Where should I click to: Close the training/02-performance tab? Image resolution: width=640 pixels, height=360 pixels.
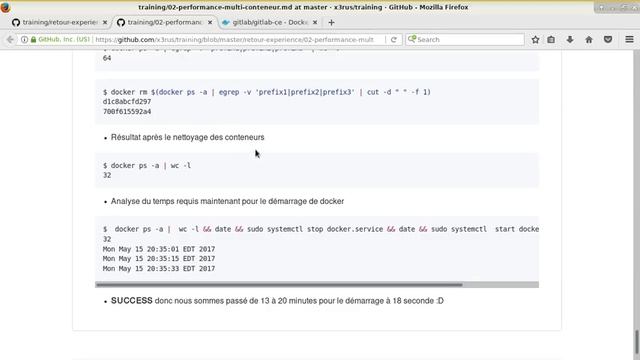tap(210, 22)
